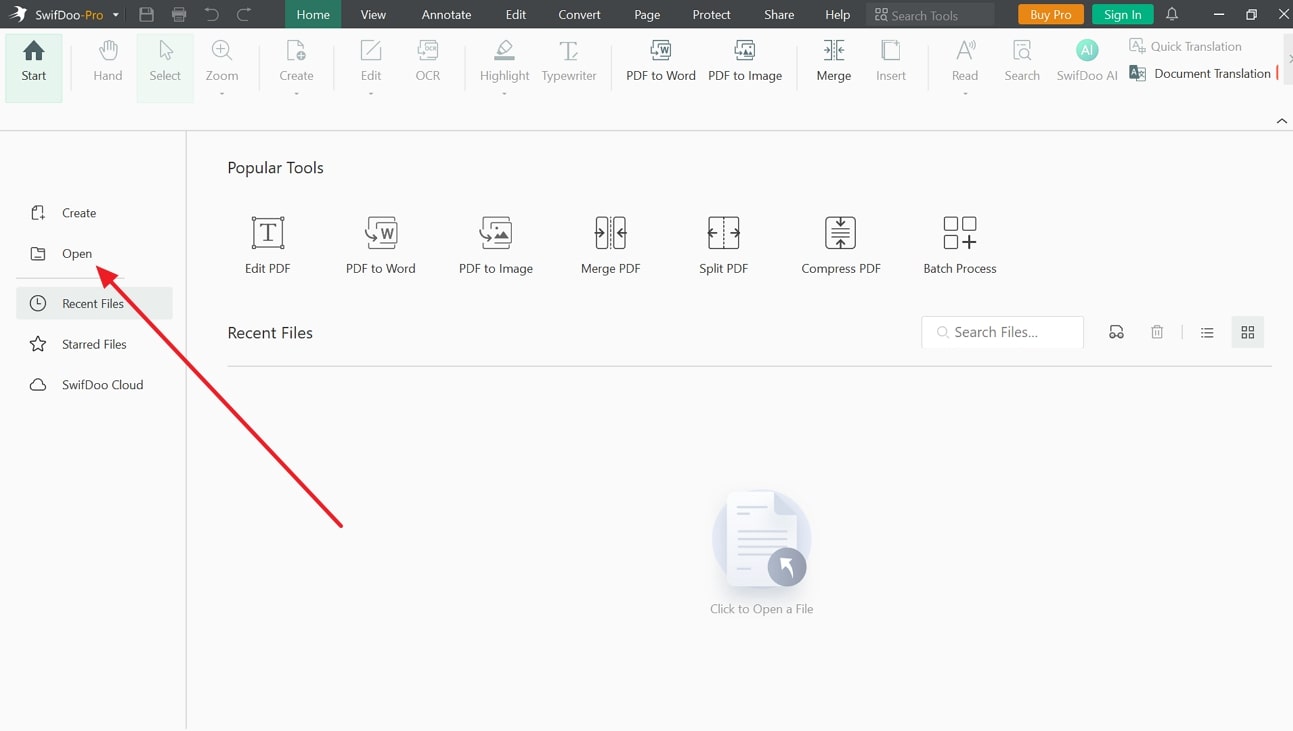Open the Page tab
1293x731 pixels.
pos(647,15)
